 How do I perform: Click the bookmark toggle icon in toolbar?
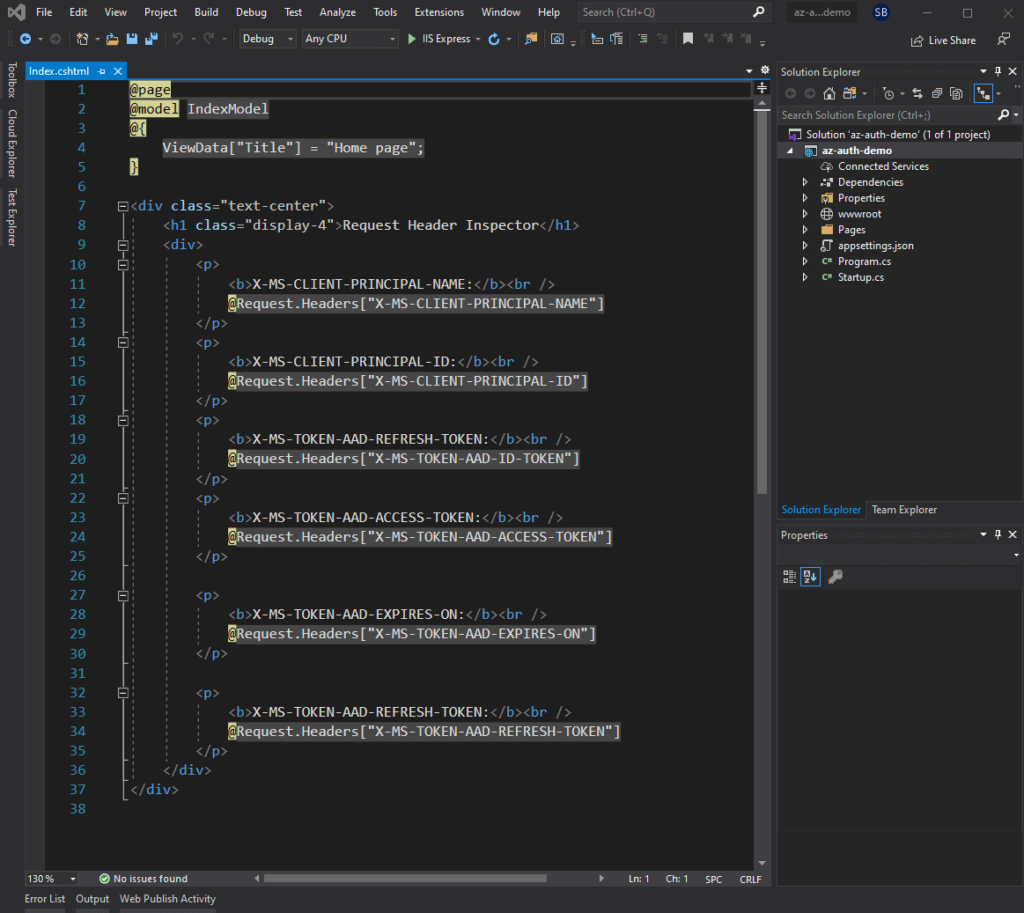(x=688, y=39)
